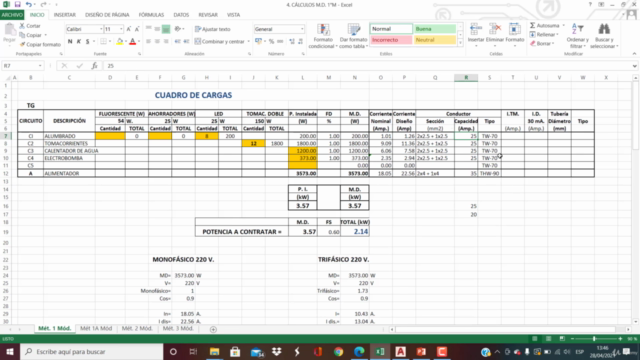640x360 pixels.
Task: Open Chrome from the taskbar
Action: pos(338,351)
